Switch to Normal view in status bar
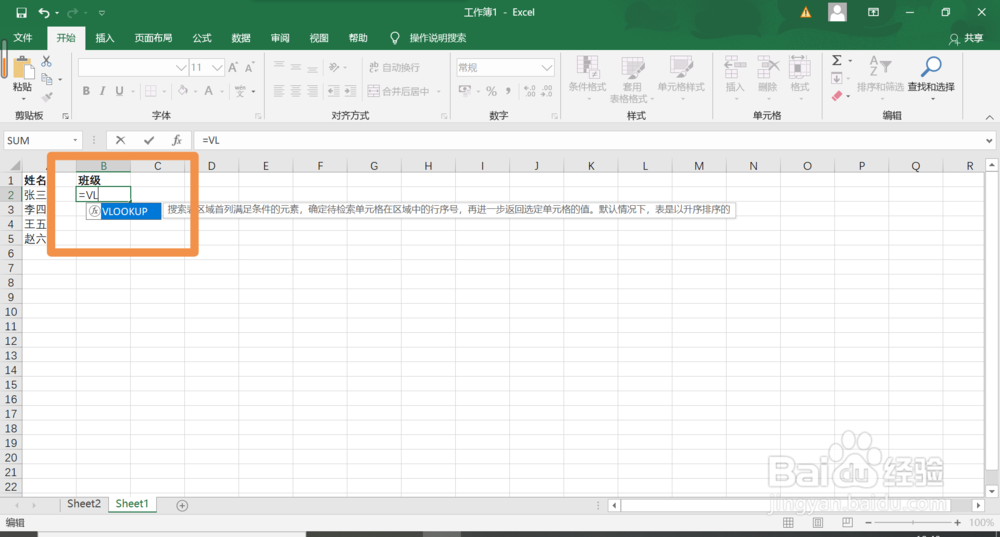Viewport: 1000px width, 537px height. pyautogui.click(x=788, y=522)
